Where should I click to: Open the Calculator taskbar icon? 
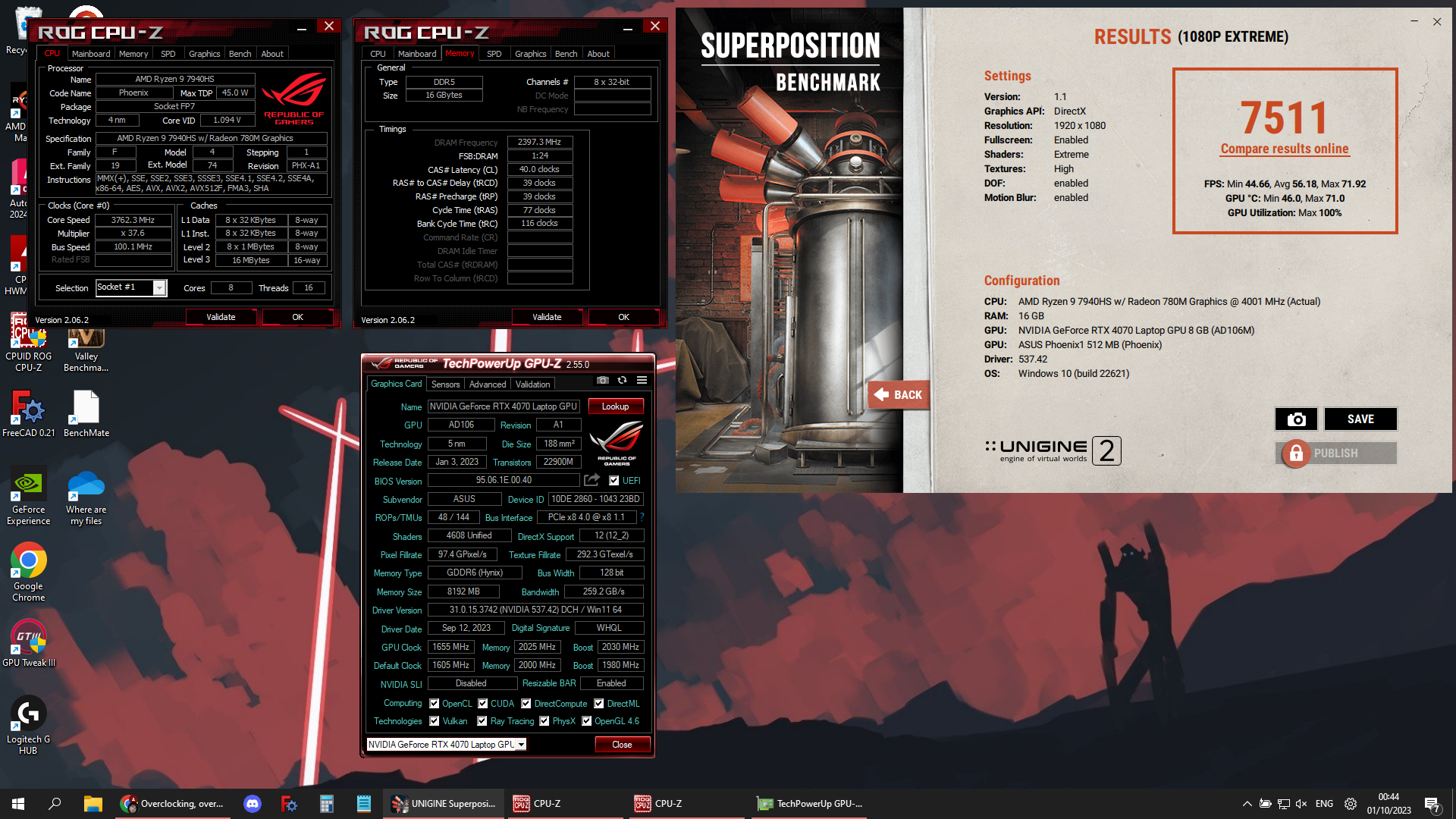pyautogui.click(x=326, y=804)
